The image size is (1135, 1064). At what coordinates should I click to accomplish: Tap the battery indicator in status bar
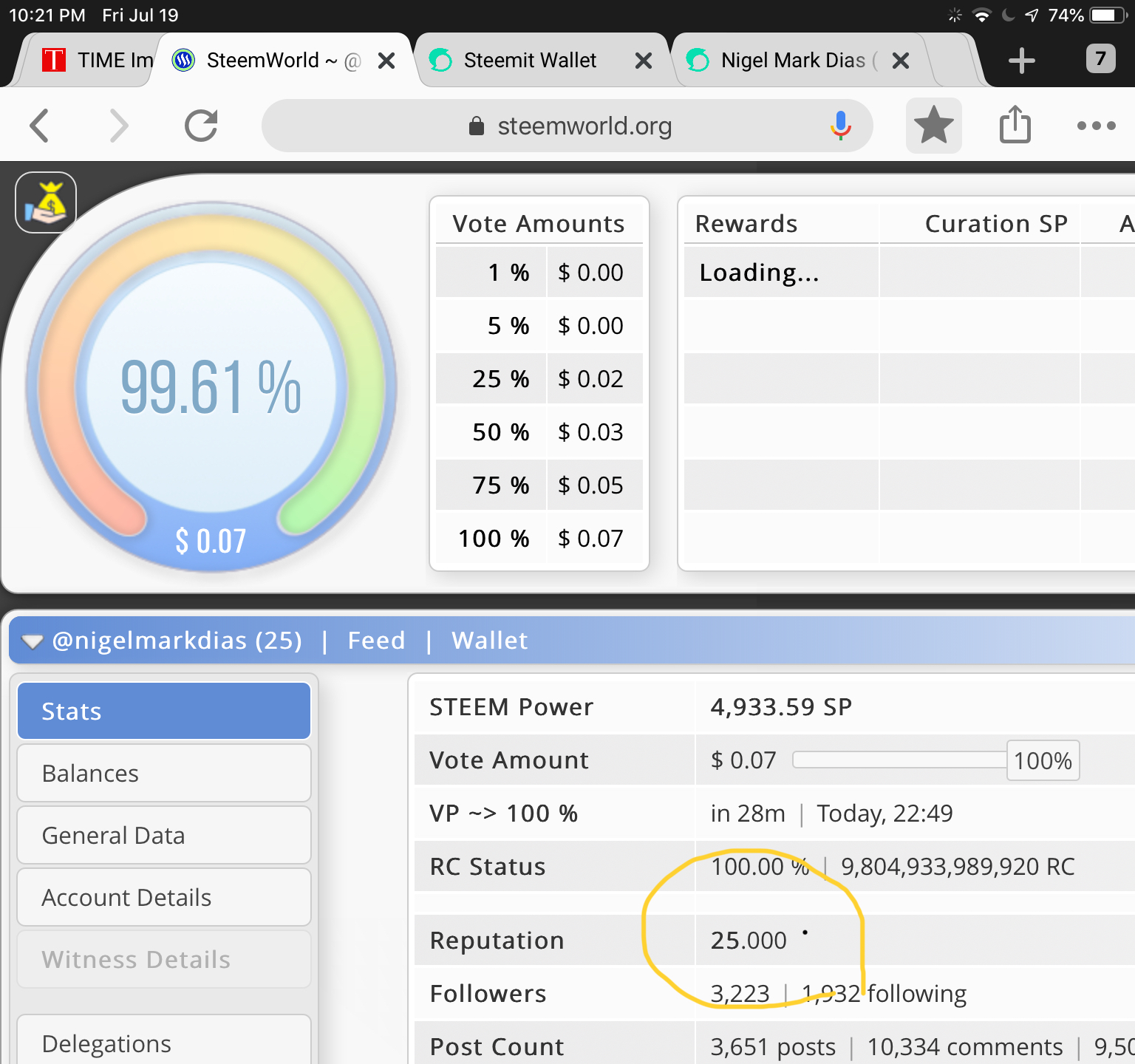tap(1108, 15)
